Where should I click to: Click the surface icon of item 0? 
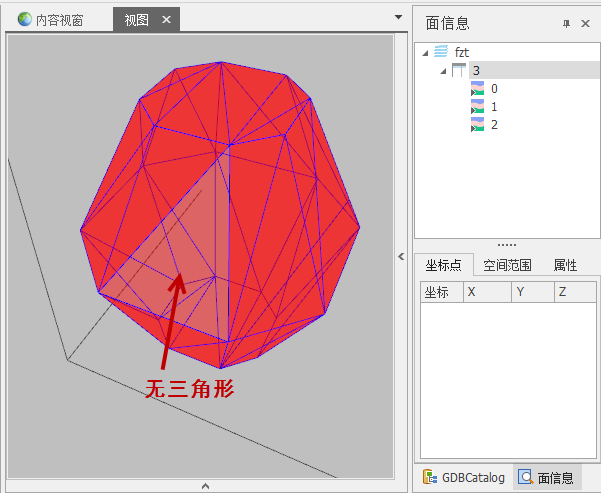(x=477, y=89)
